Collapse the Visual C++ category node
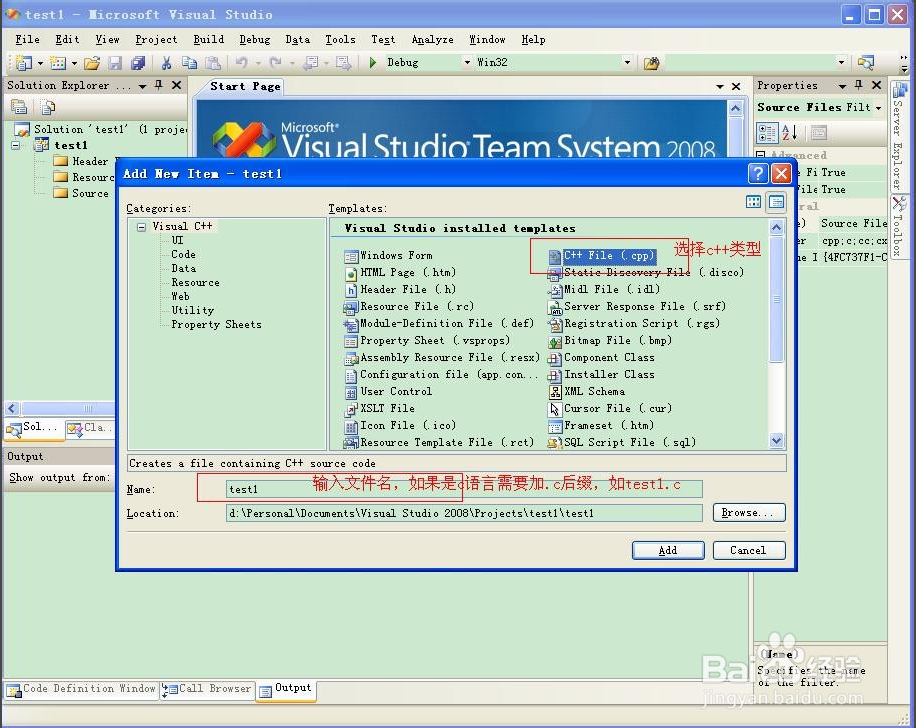This screenshot has height=728, width=916. (141, 227)
